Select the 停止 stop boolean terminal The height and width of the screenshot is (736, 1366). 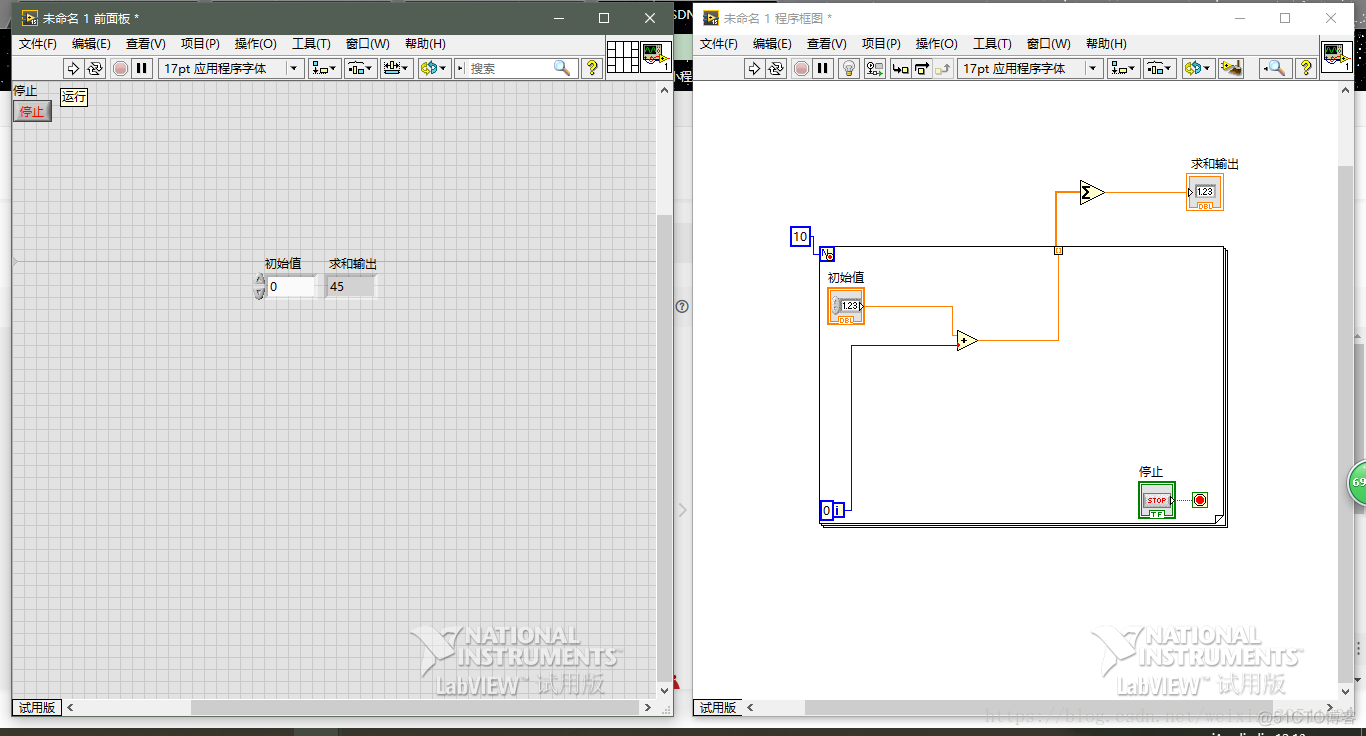tap(1157, 500)
